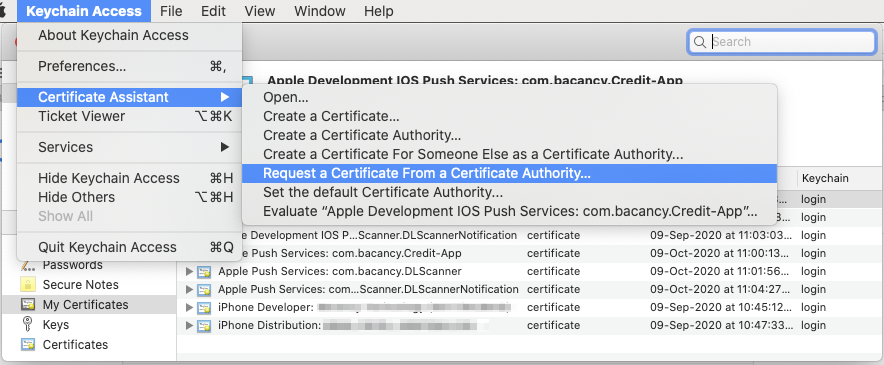Choose Hide Others menu item
This screenshot has width=884, height=365.
(130, 197)
